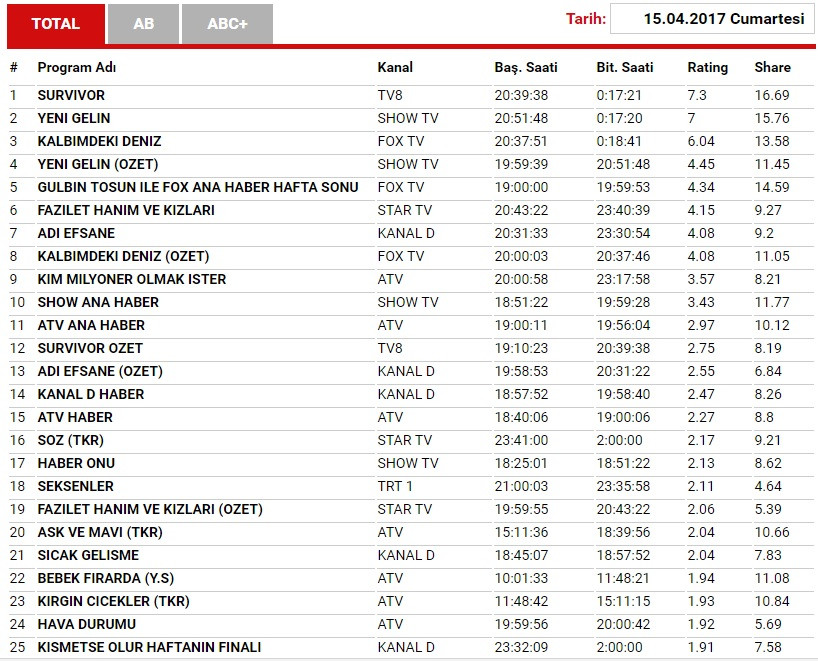Click the Kanal column header
This screenshot has width=818, height=661.
coord(395,68)
